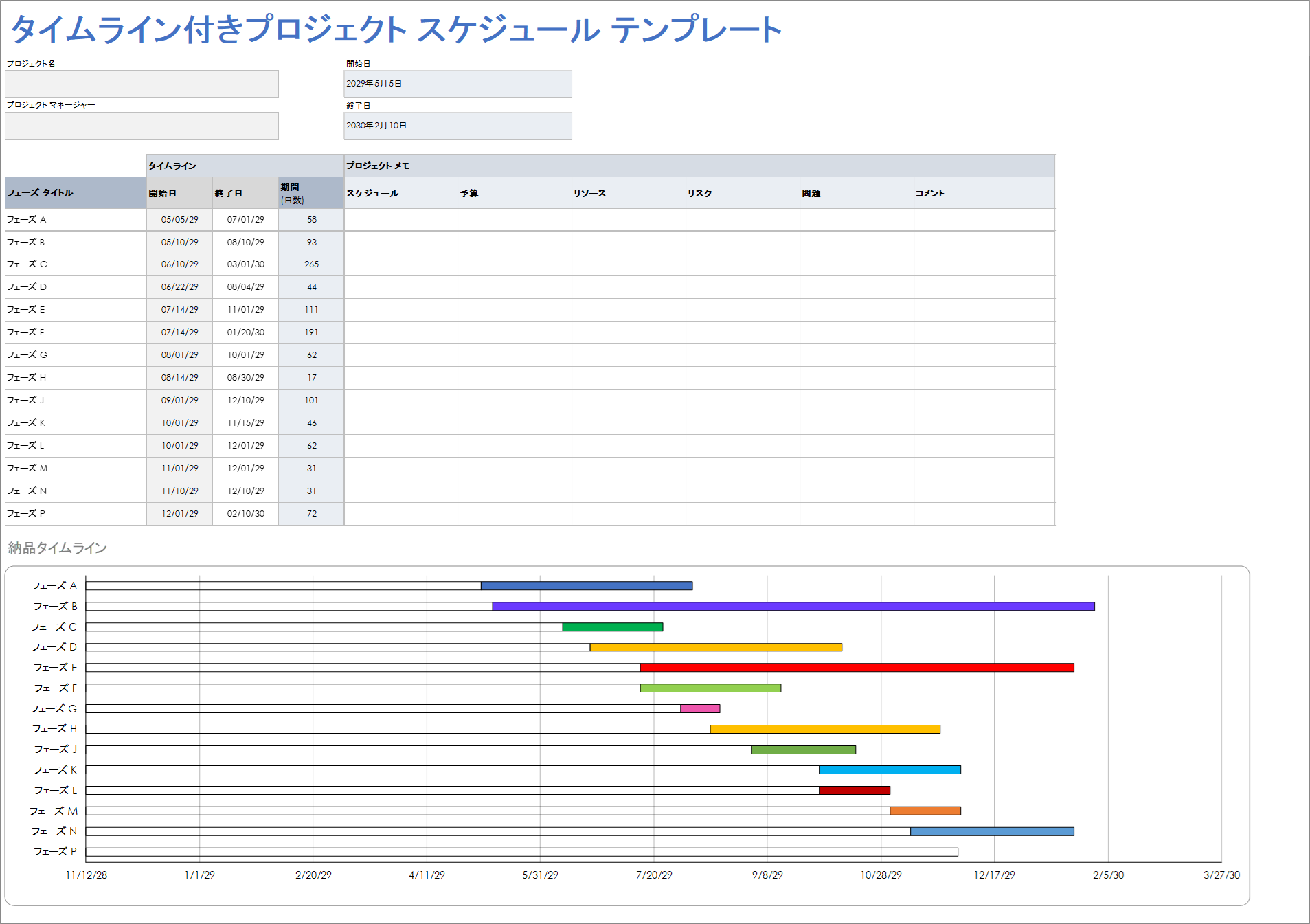The height and width of the screenshot is (924, 1310).
Task: Select the red フェーズ E Gantt bar
Action: [857, 668]
